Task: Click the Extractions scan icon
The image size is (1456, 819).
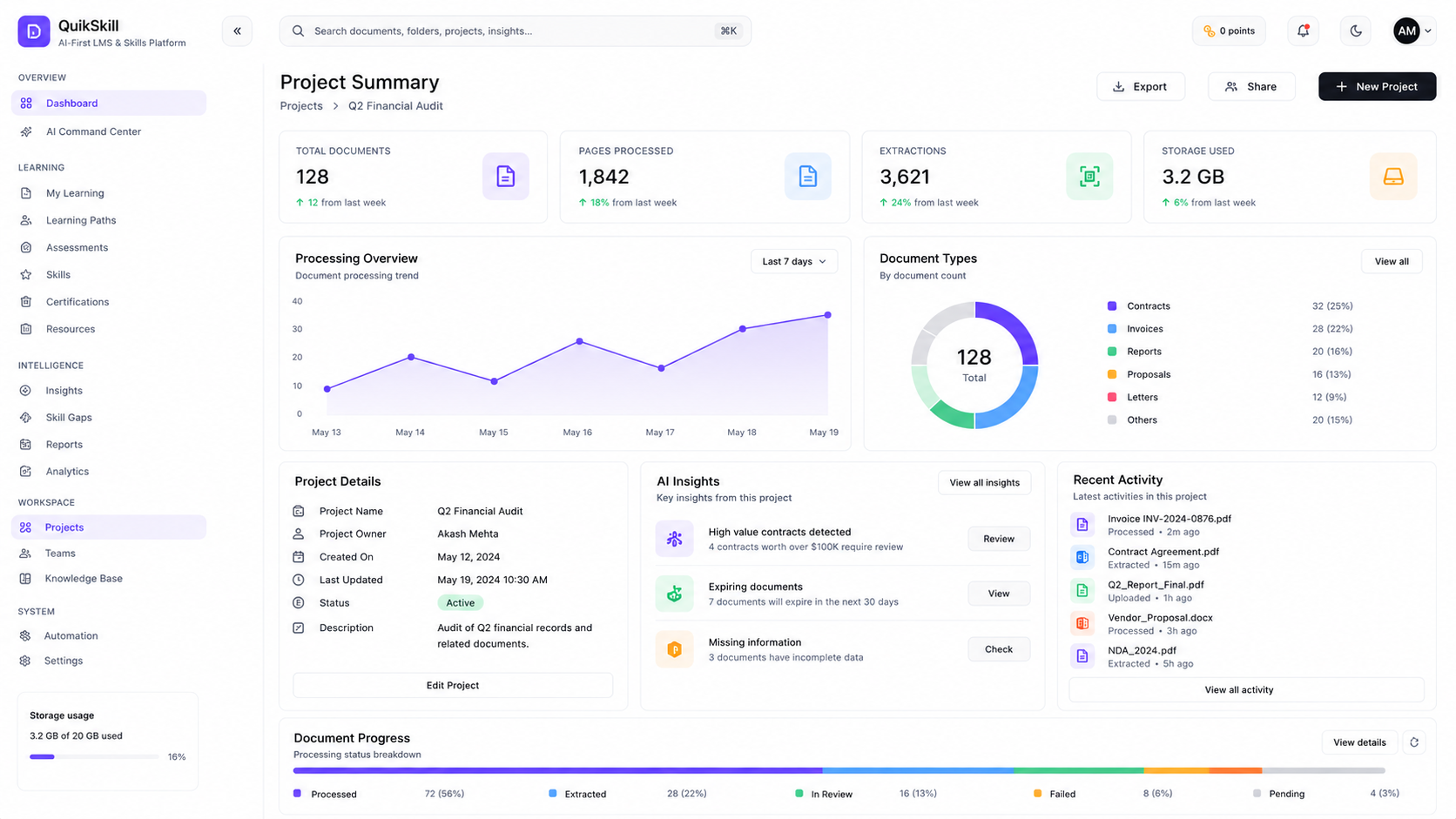Action: pos(1089,177)
